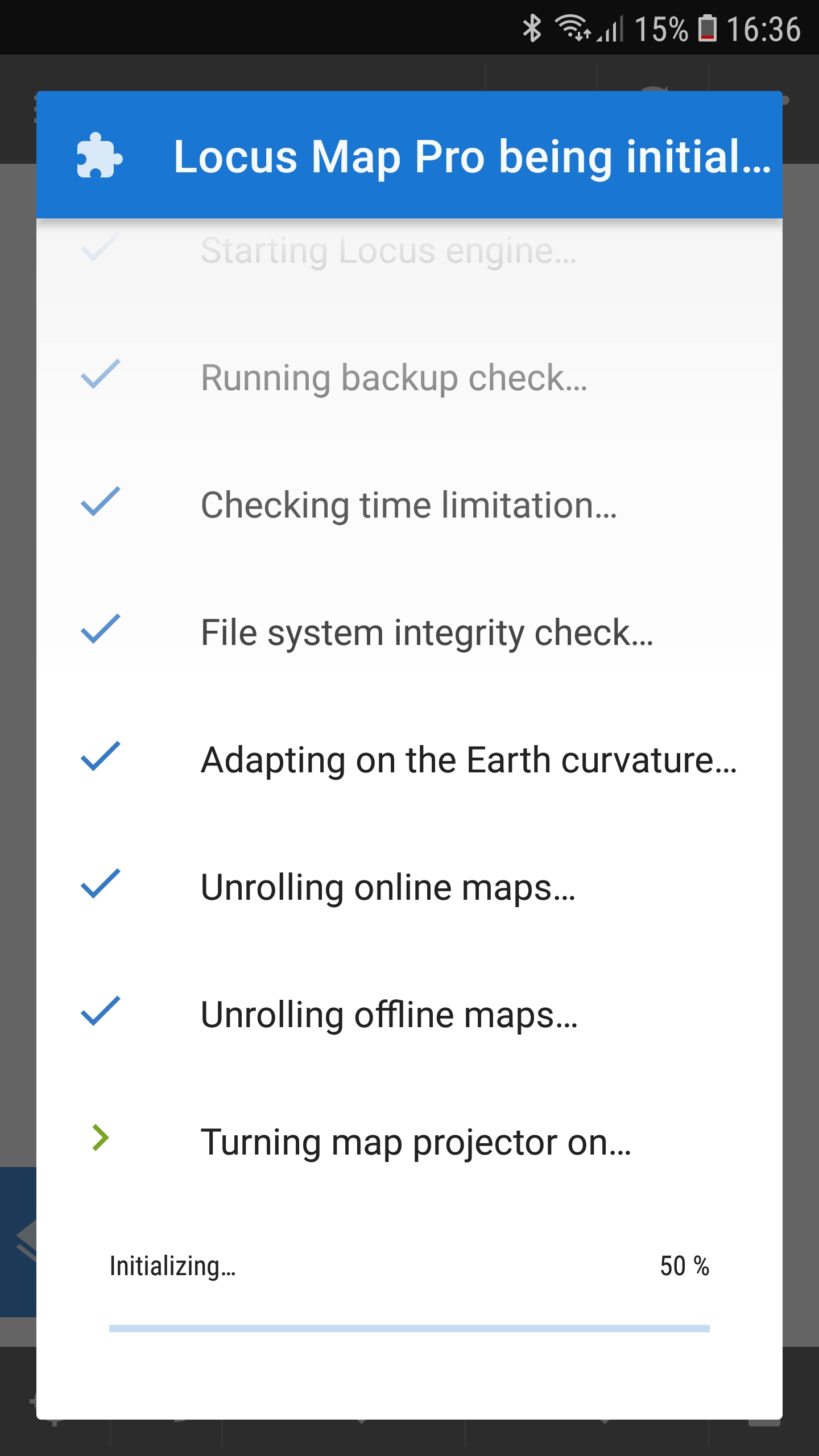Tap the initialization progress bar
The height and width of the screenshot is (1456, 819).
(409, 1329)
